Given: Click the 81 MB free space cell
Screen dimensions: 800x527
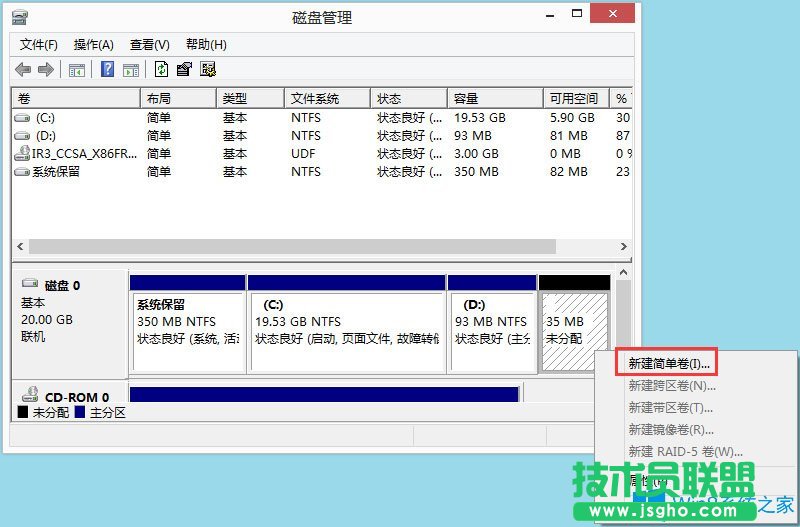Looking at the screenshot, I should [x=569, y=136].
